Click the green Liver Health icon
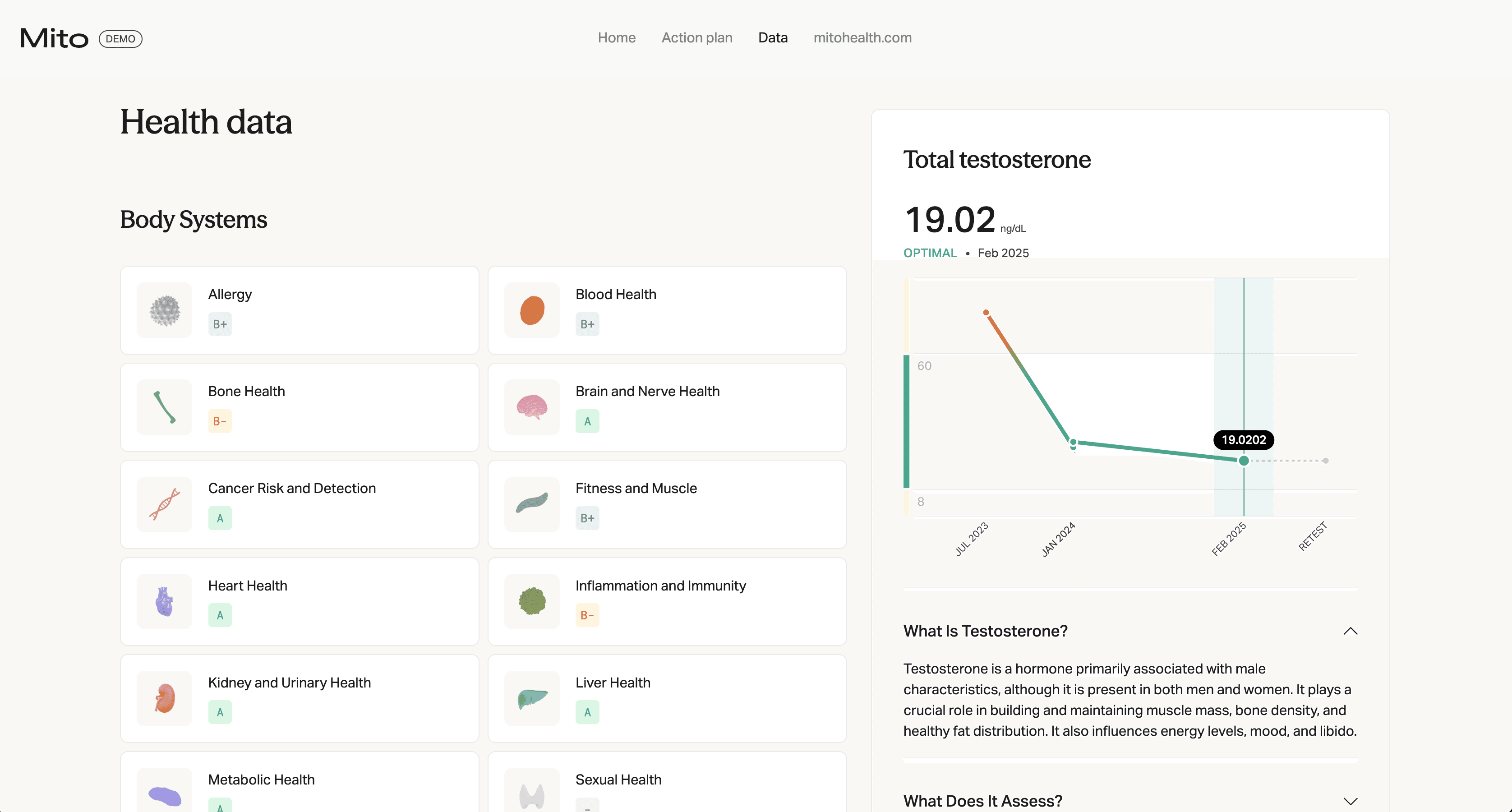Screen dimensions: 1512x812 coord(532,698)
